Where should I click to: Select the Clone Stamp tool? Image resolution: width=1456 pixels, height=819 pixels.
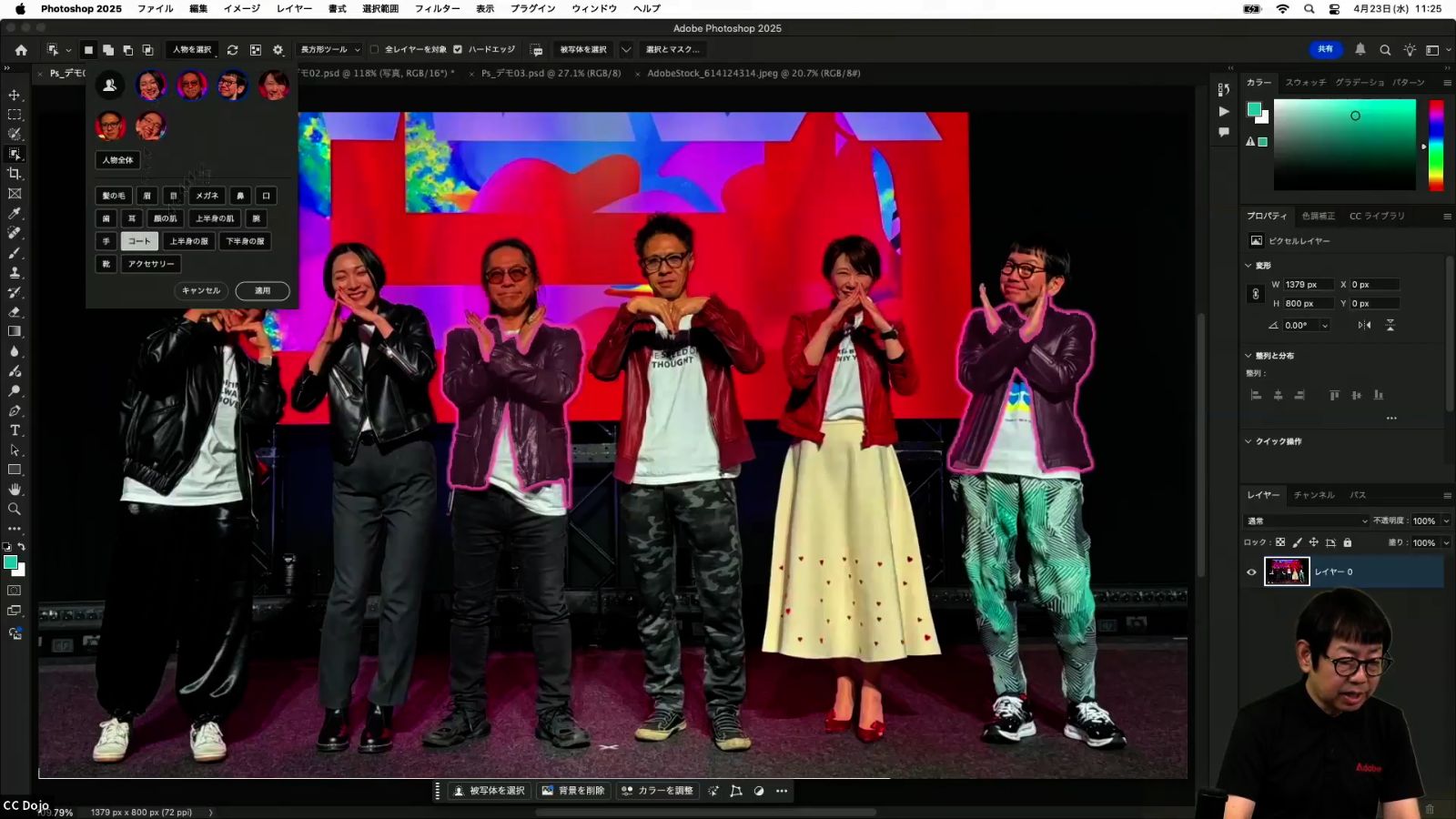(x=15, y=272)
